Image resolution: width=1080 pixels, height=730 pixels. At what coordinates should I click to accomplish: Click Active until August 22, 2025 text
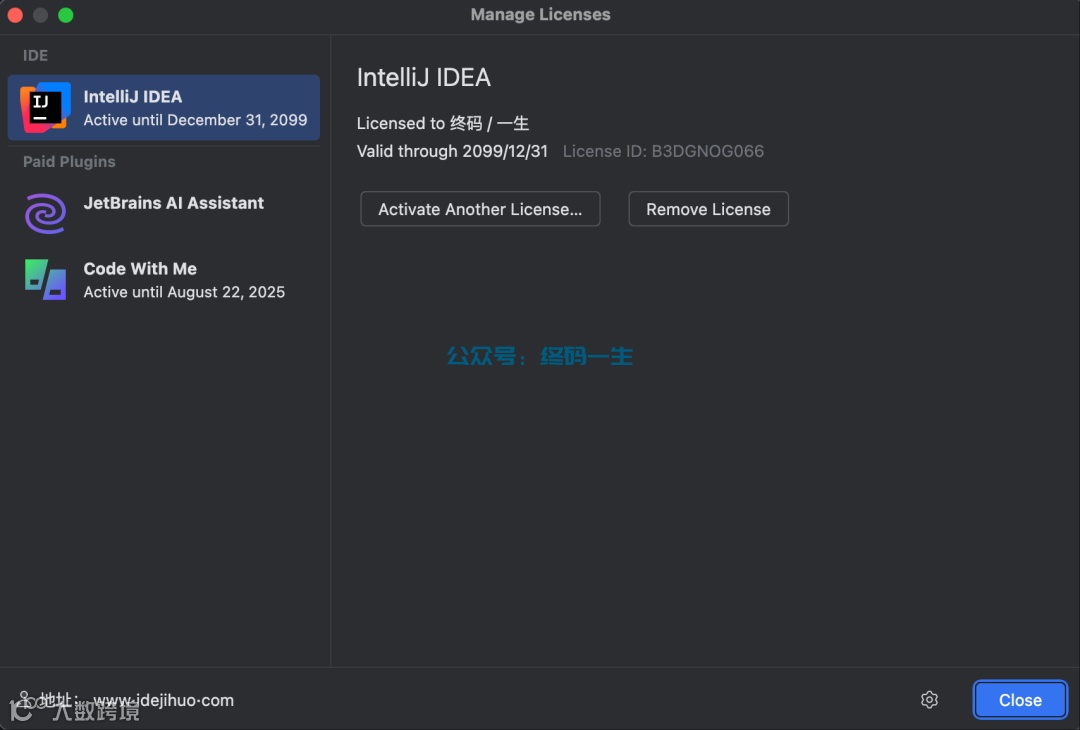click(x=184, y=292)
